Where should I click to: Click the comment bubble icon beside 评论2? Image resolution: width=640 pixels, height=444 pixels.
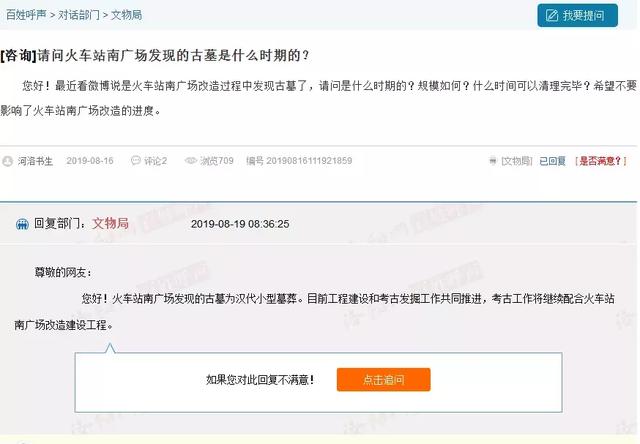pyautogui.click(x=136, y=160)
